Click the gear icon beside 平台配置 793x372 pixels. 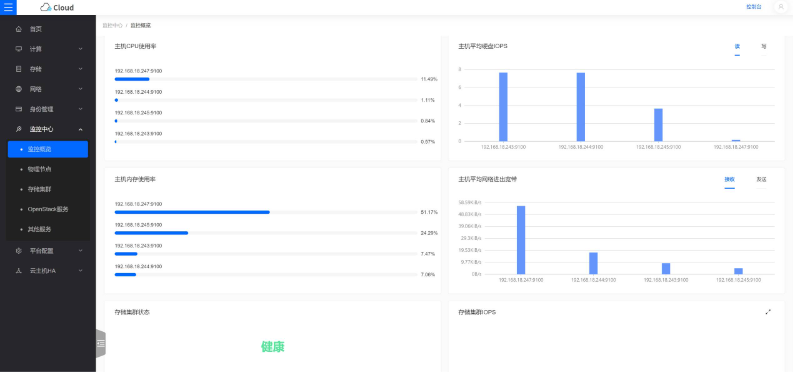19,251
